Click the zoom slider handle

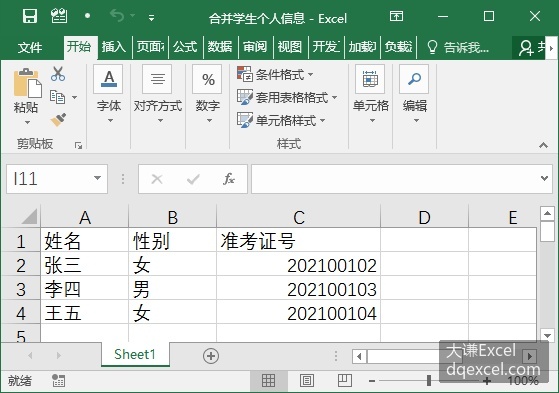point(429,381)
